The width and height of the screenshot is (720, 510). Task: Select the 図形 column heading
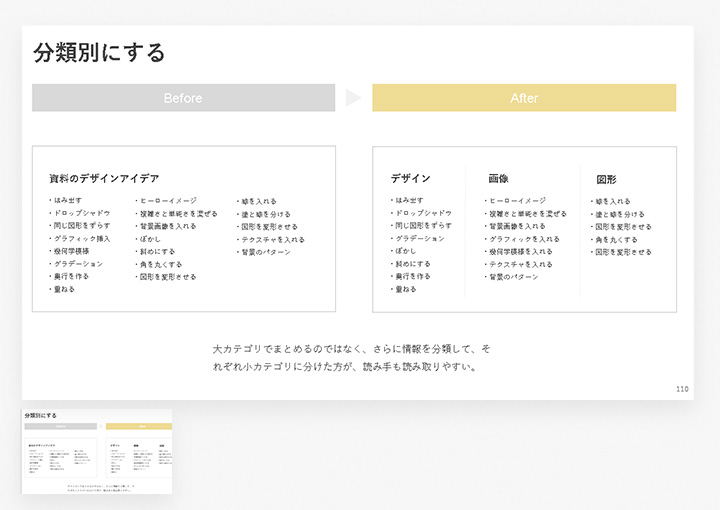606,179
